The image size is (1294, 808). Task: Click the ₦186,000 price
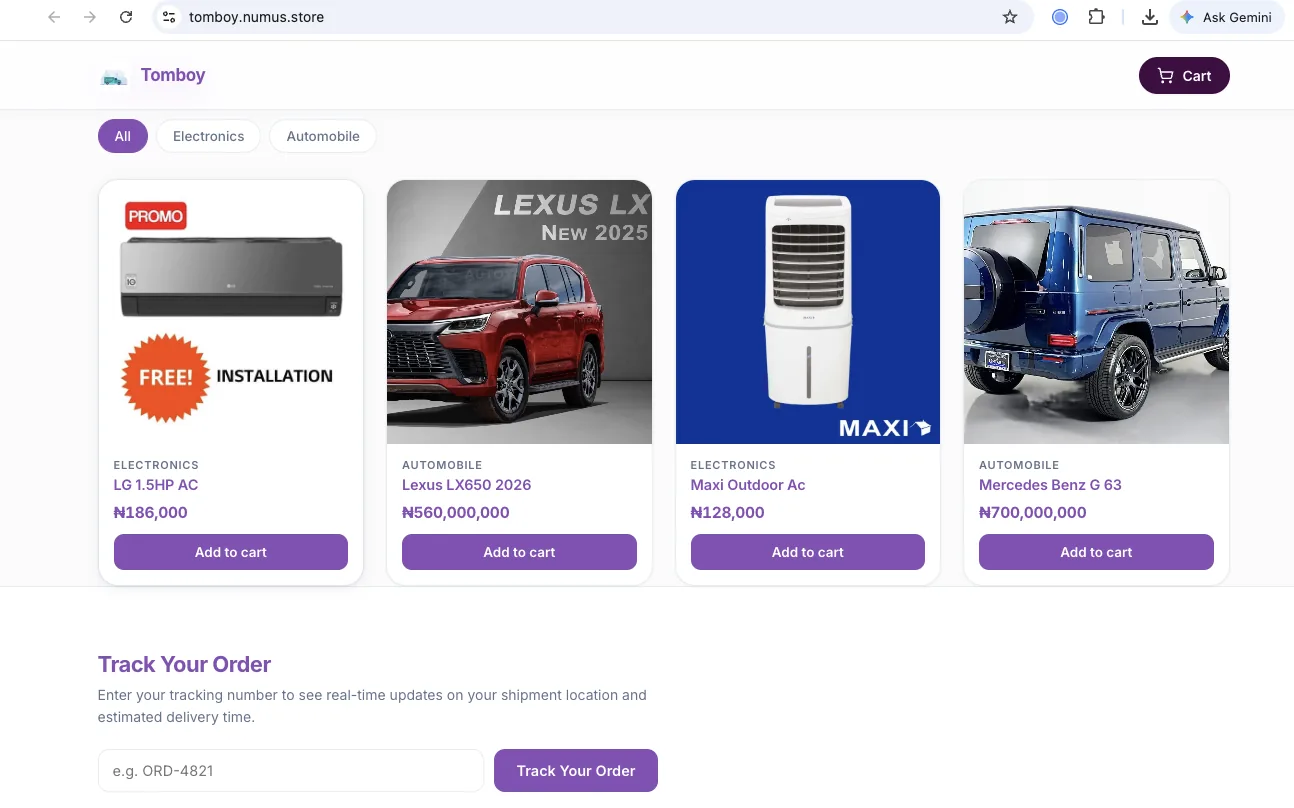[151, 513]
